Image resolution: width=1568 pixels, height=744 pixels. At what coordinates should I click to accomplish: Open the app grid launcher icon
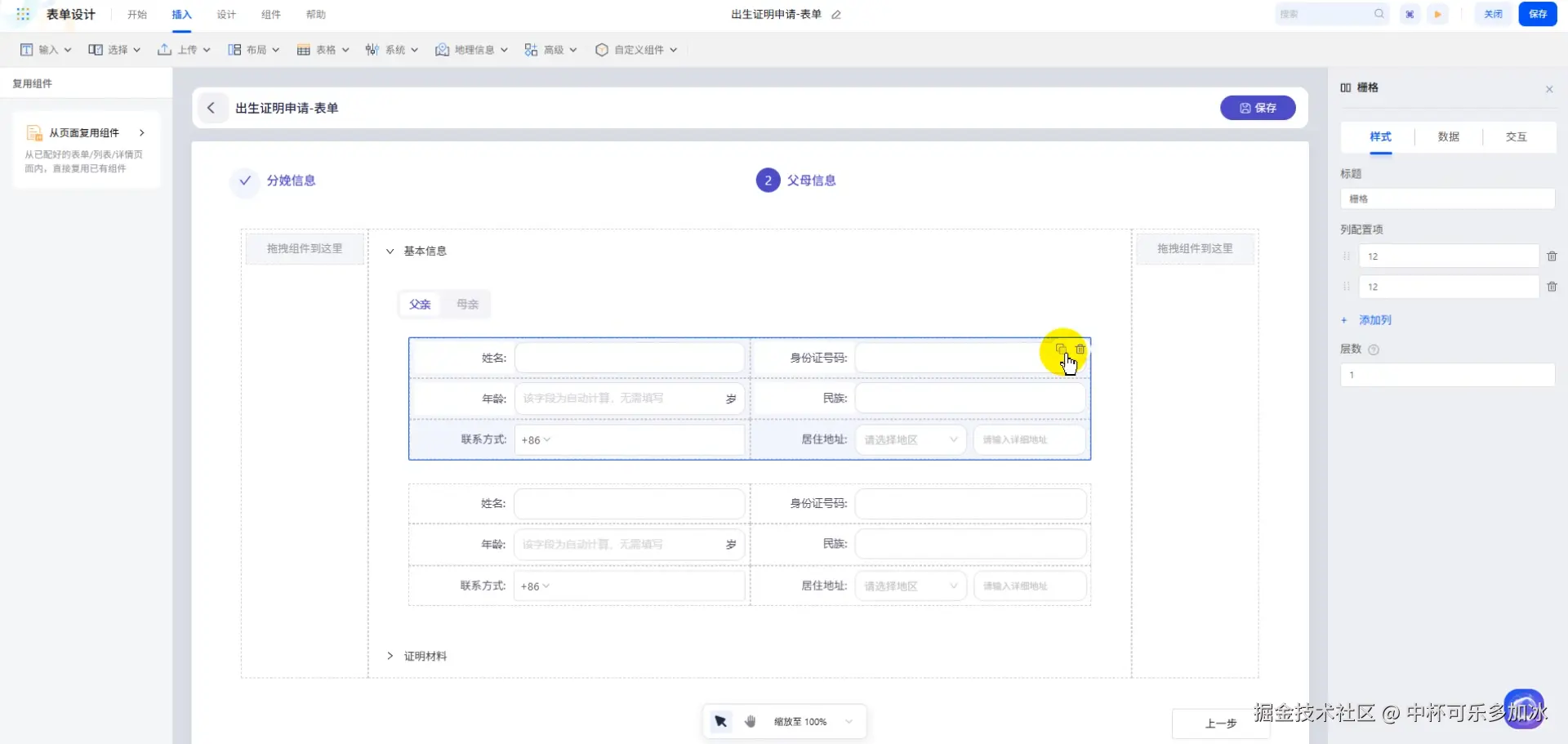[23, 14]
